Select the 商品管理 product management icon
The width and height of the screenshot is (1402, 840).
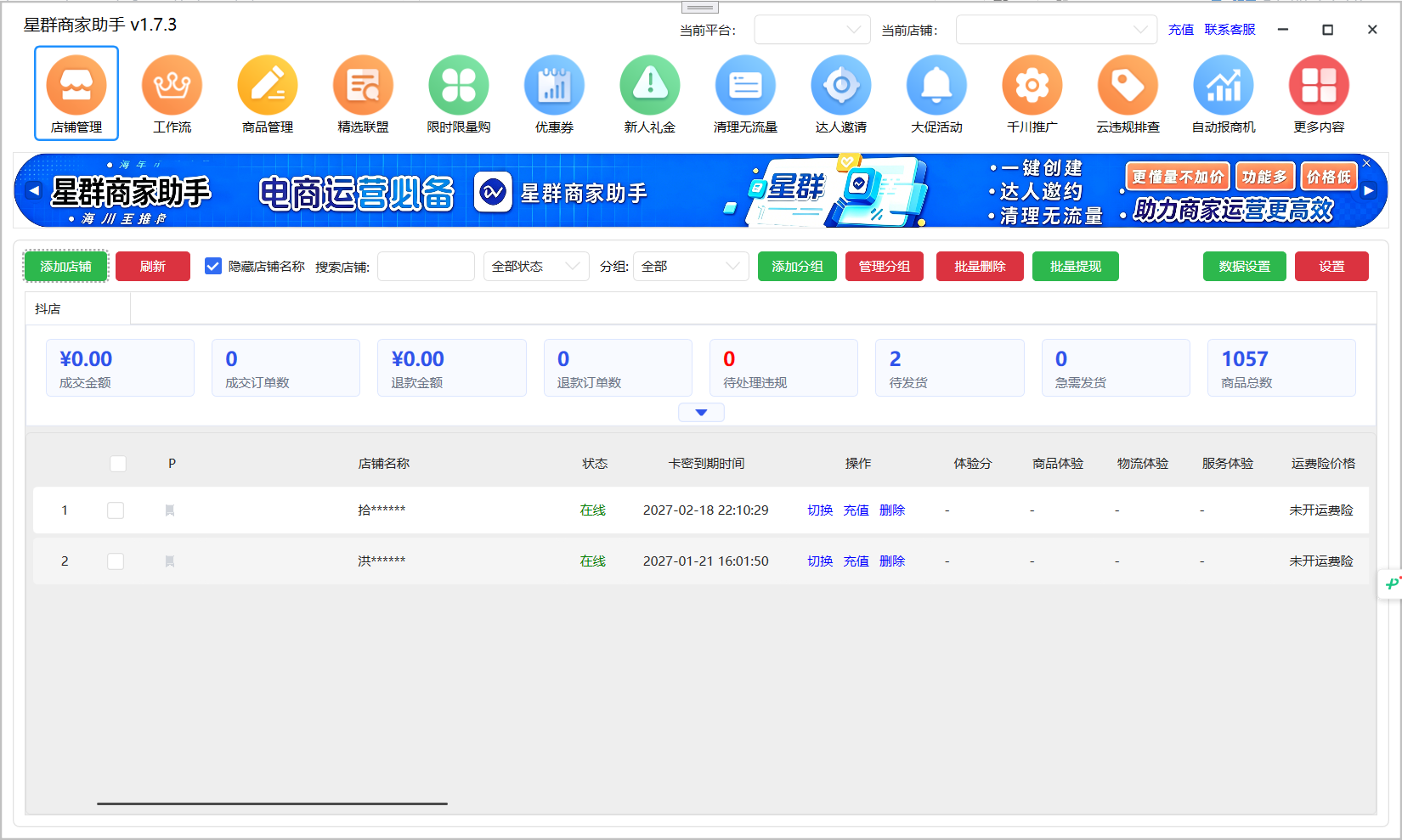pos(268,93)
